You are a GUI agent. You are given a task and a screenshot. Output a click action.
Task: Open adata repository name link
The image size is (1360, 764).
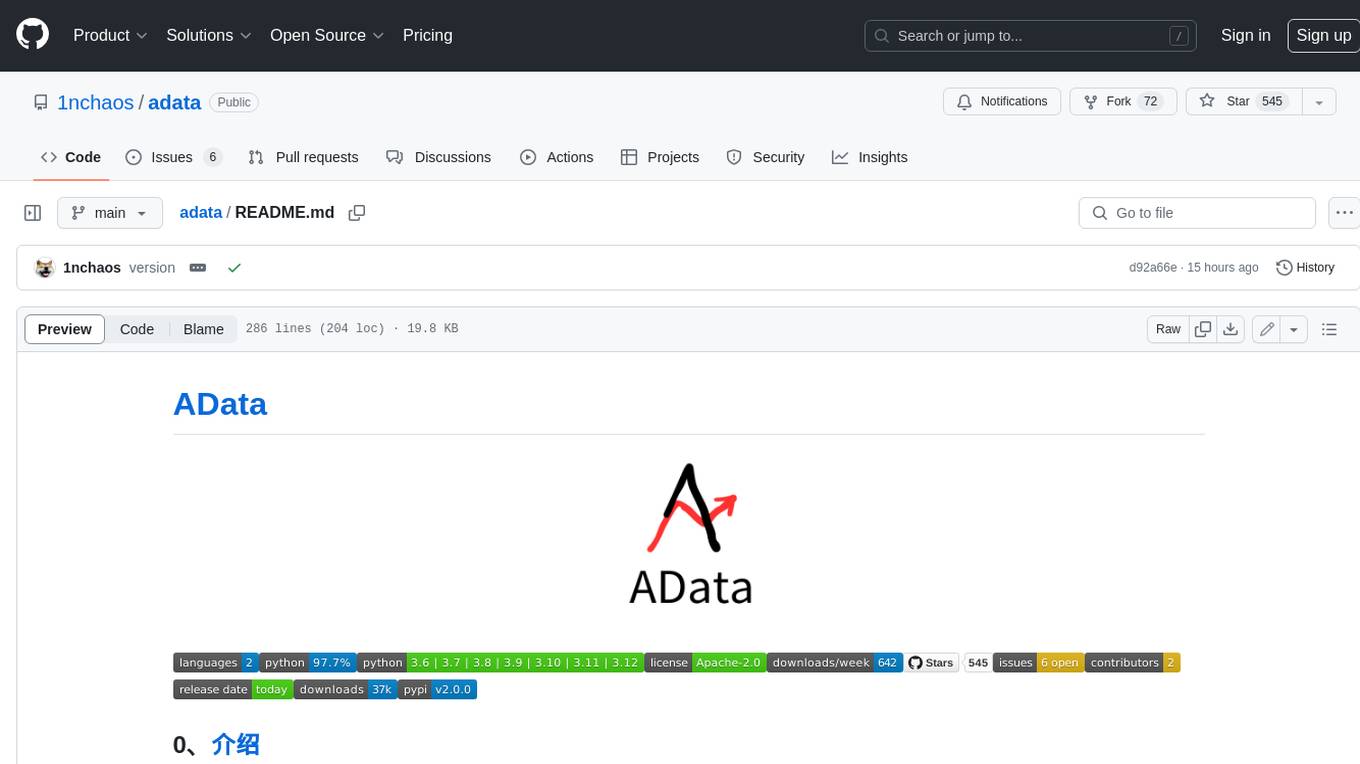click(x=174, y=102)
